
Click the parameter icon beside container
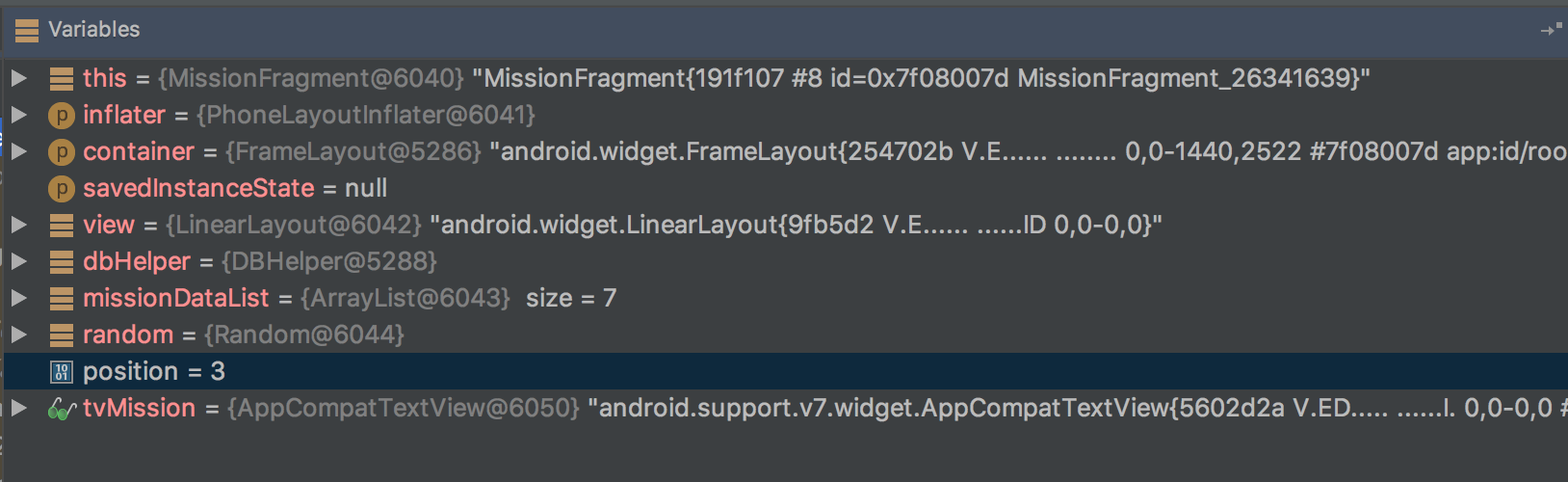pos(61,152)
